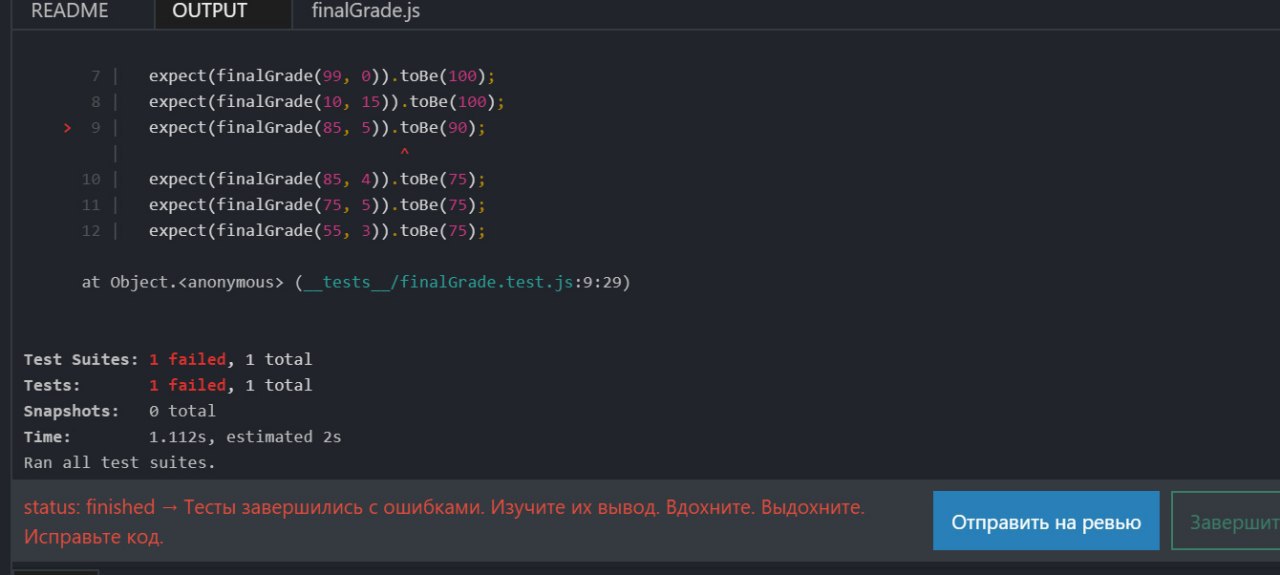Click line number 12 in the gutter

[x=91, y=231]
